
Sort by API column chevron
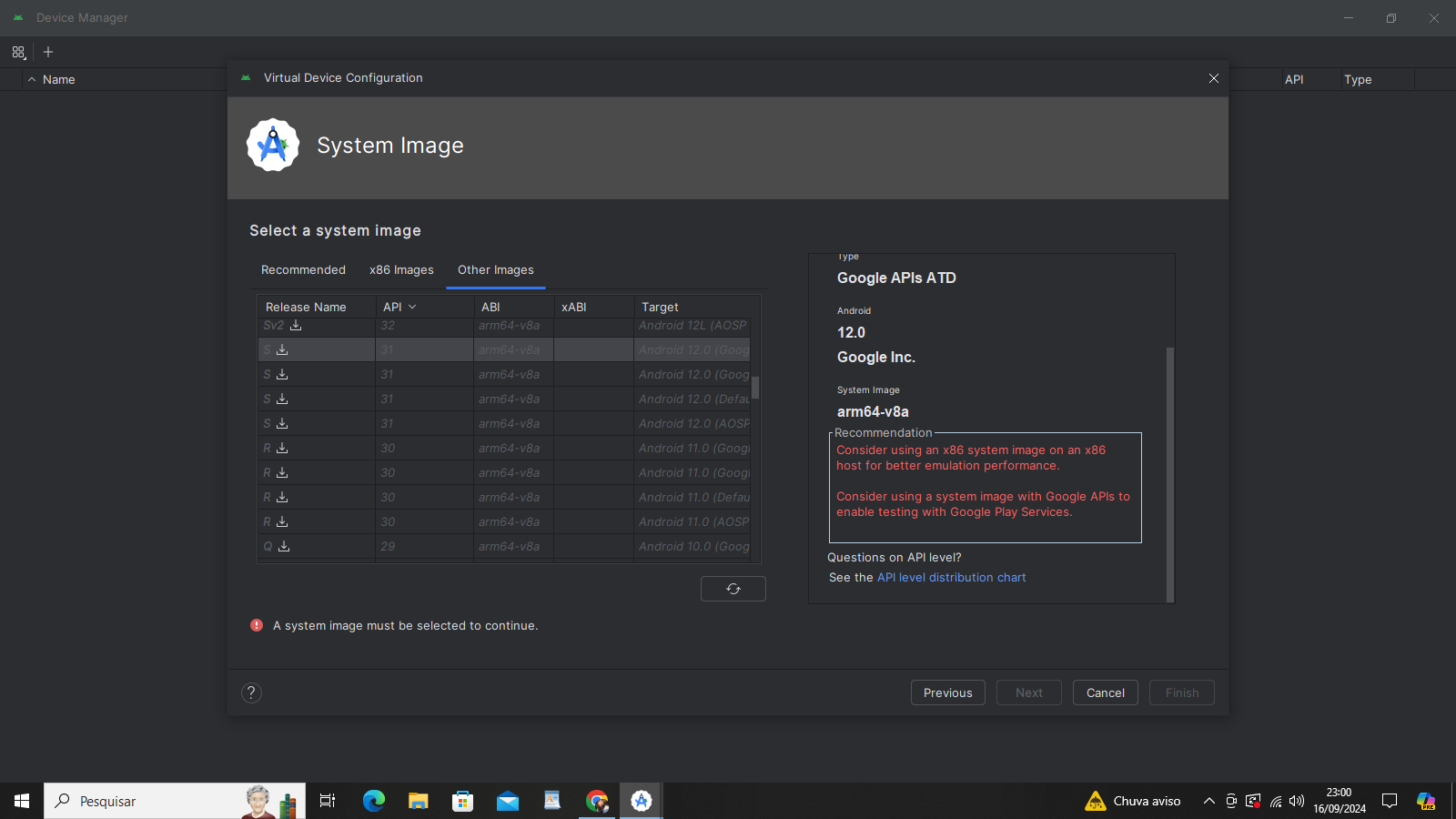click(412, 307)
